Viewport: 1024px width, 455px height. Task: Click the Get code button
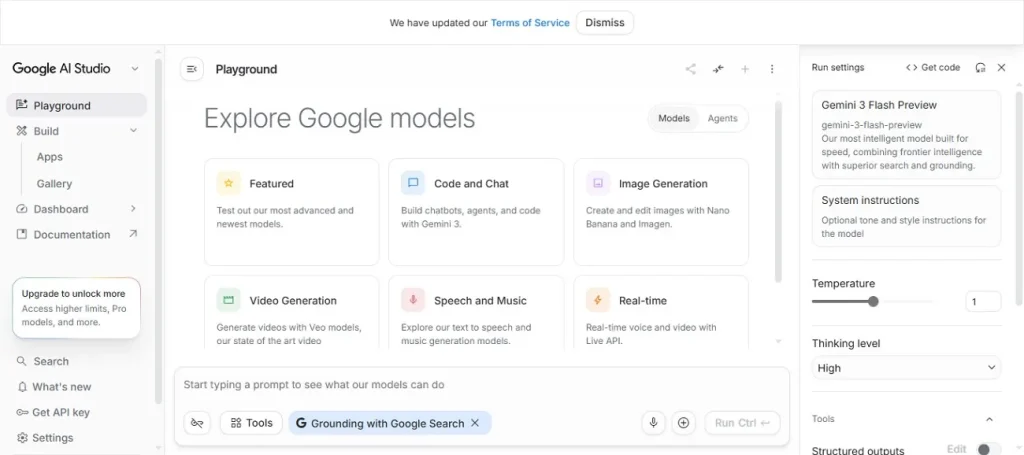pos(933,67)
